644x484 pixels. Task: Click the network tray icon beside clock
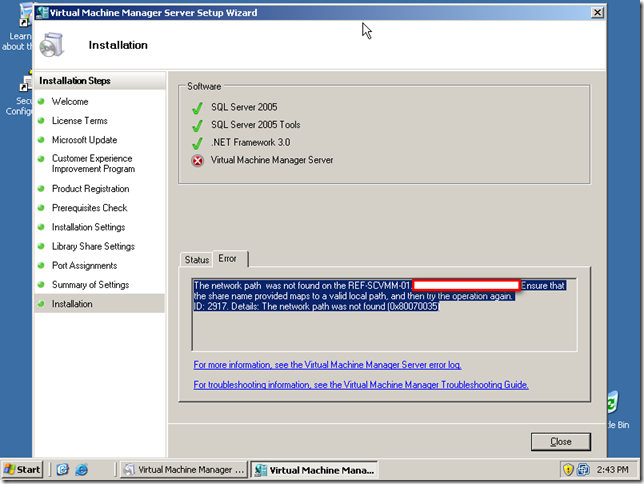[x=583, y=469]
